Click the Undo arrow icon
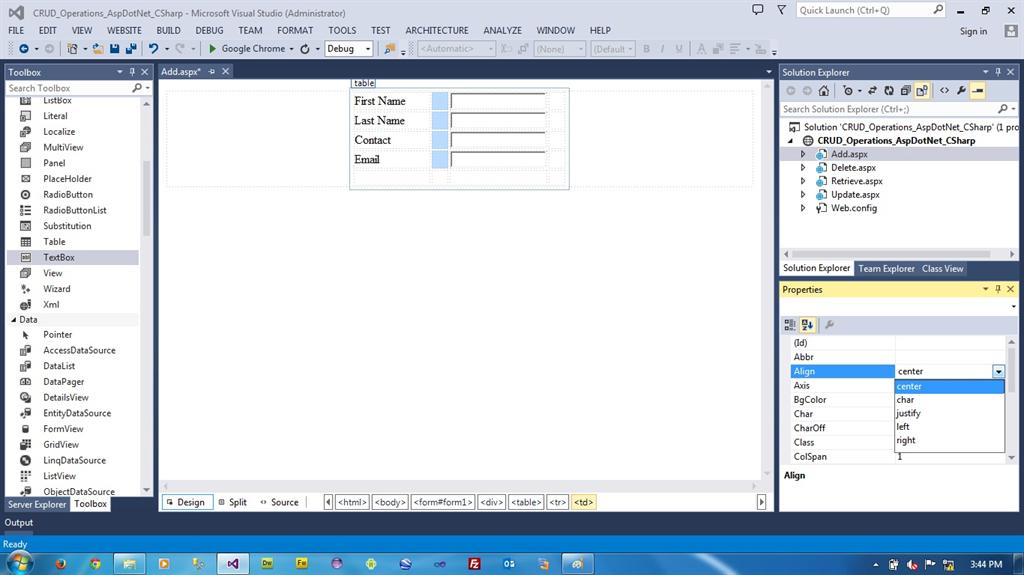1024x575 pixels. 153,49
